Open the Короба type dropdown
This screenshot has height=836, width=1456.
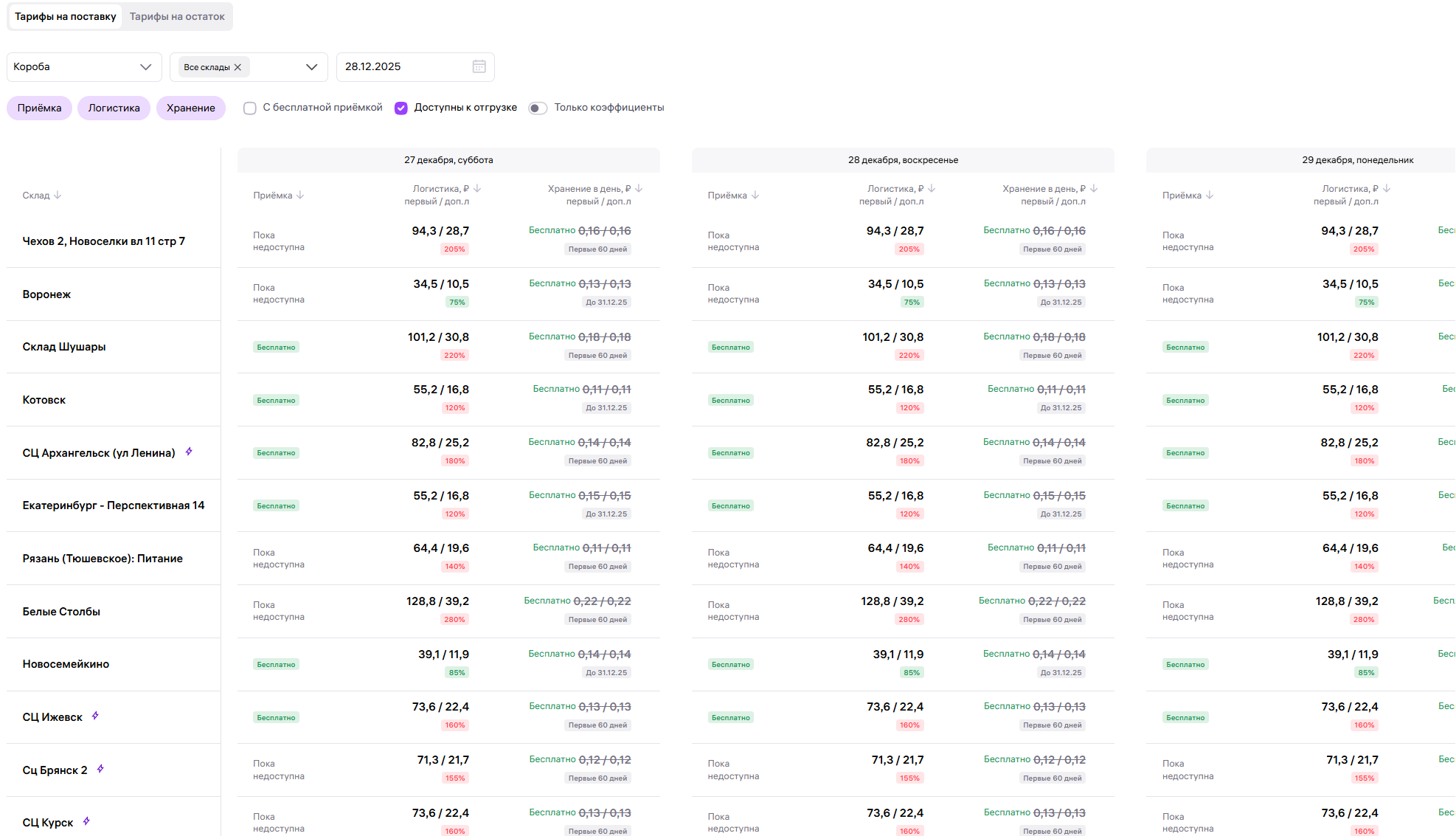tap(84, 67)
